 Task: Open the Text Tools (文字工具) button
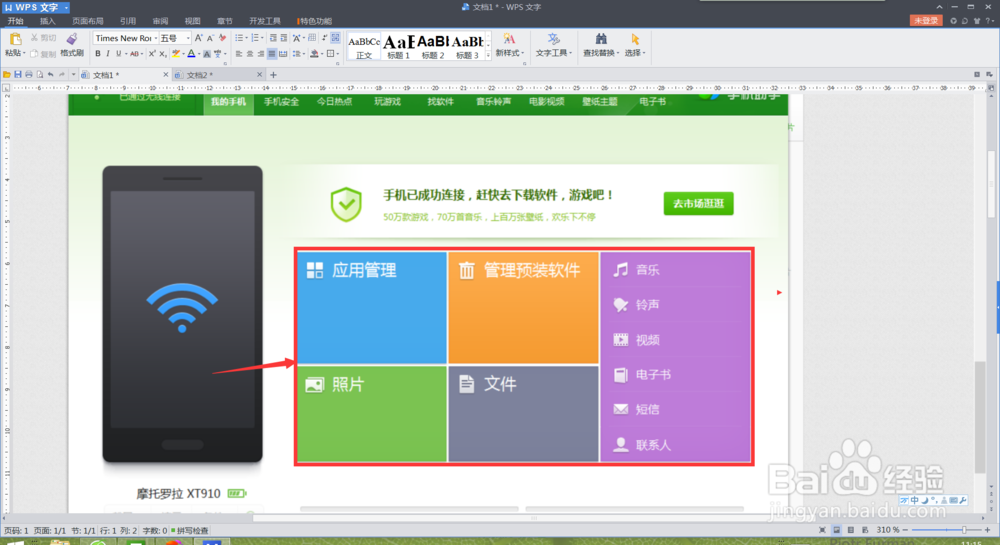coord(554,45)
